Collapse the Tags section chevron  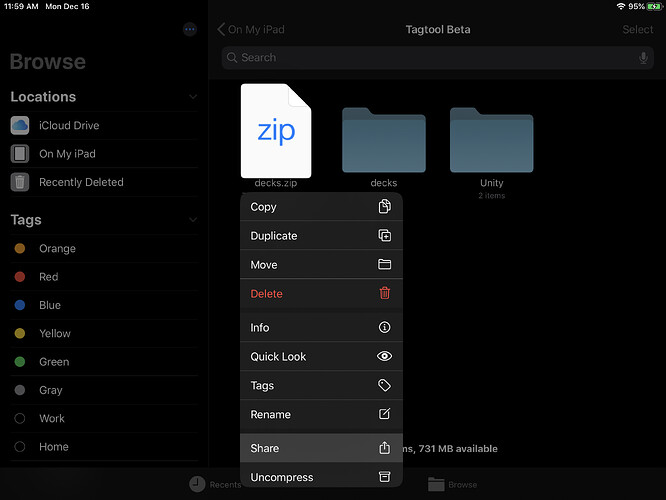pyautogui.click(x=193, y=220)
